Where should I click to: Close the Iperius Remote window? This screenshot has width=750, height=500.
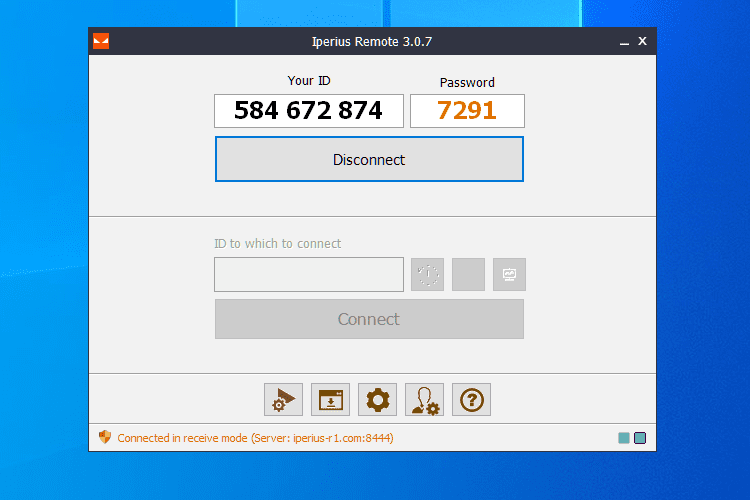coord(642,41)
